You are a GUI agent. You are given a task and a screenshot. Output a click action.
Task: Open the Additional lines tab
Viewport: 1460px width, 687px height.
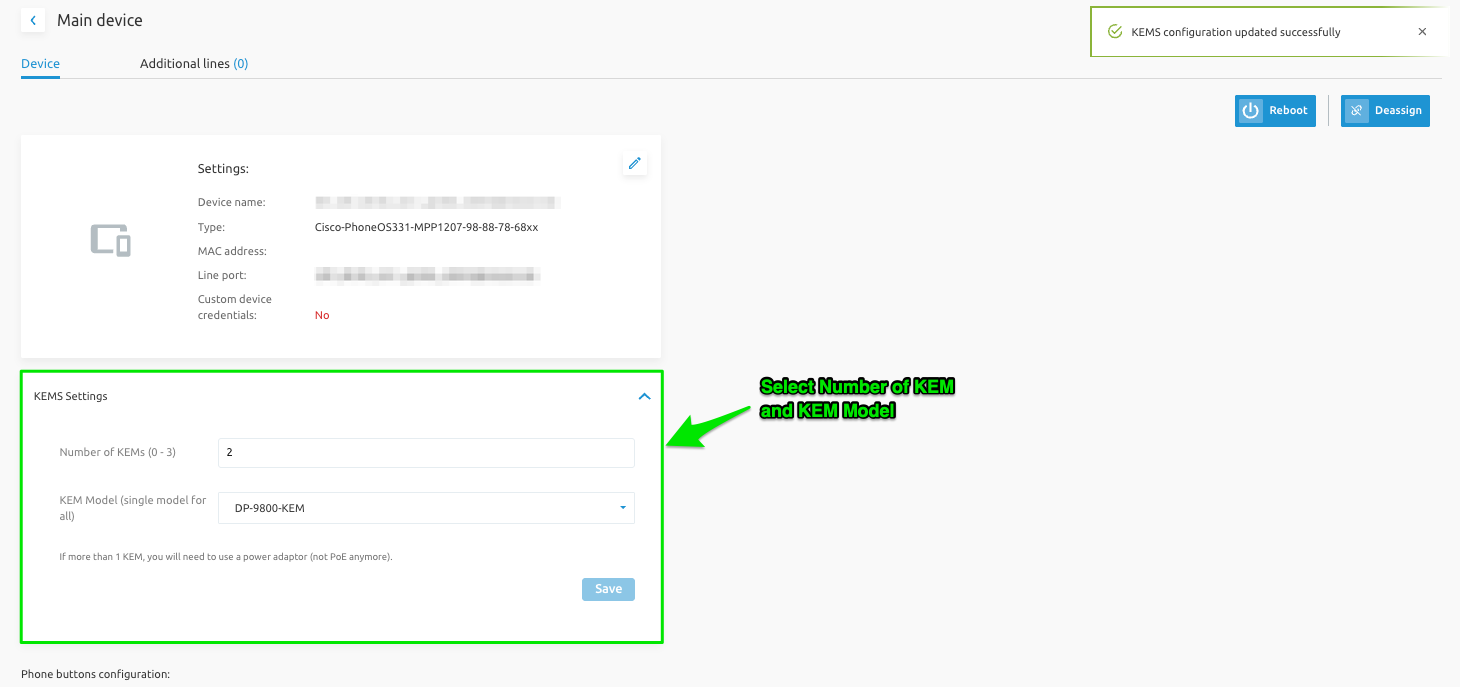point(193,64)
